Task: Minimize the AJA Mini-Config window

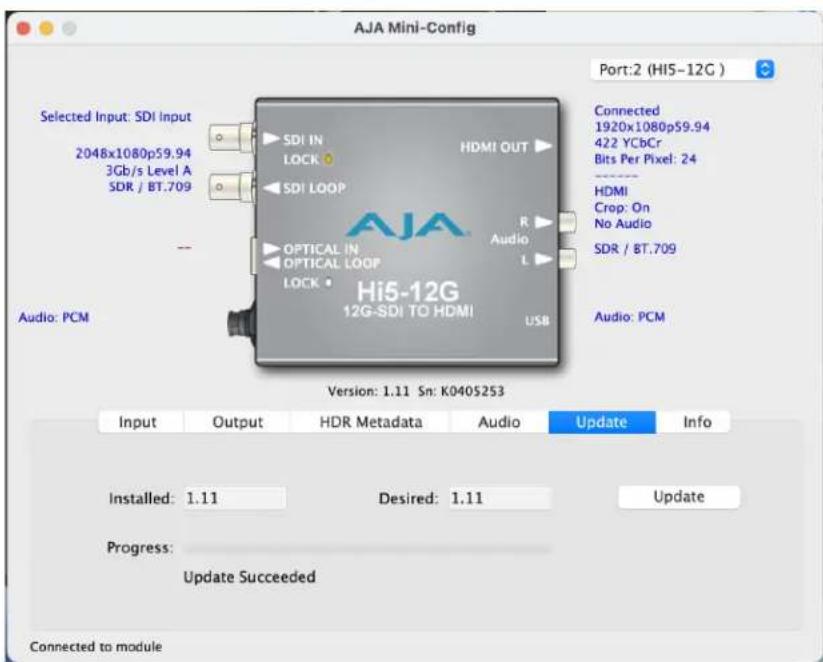Action: pos(46,28)
